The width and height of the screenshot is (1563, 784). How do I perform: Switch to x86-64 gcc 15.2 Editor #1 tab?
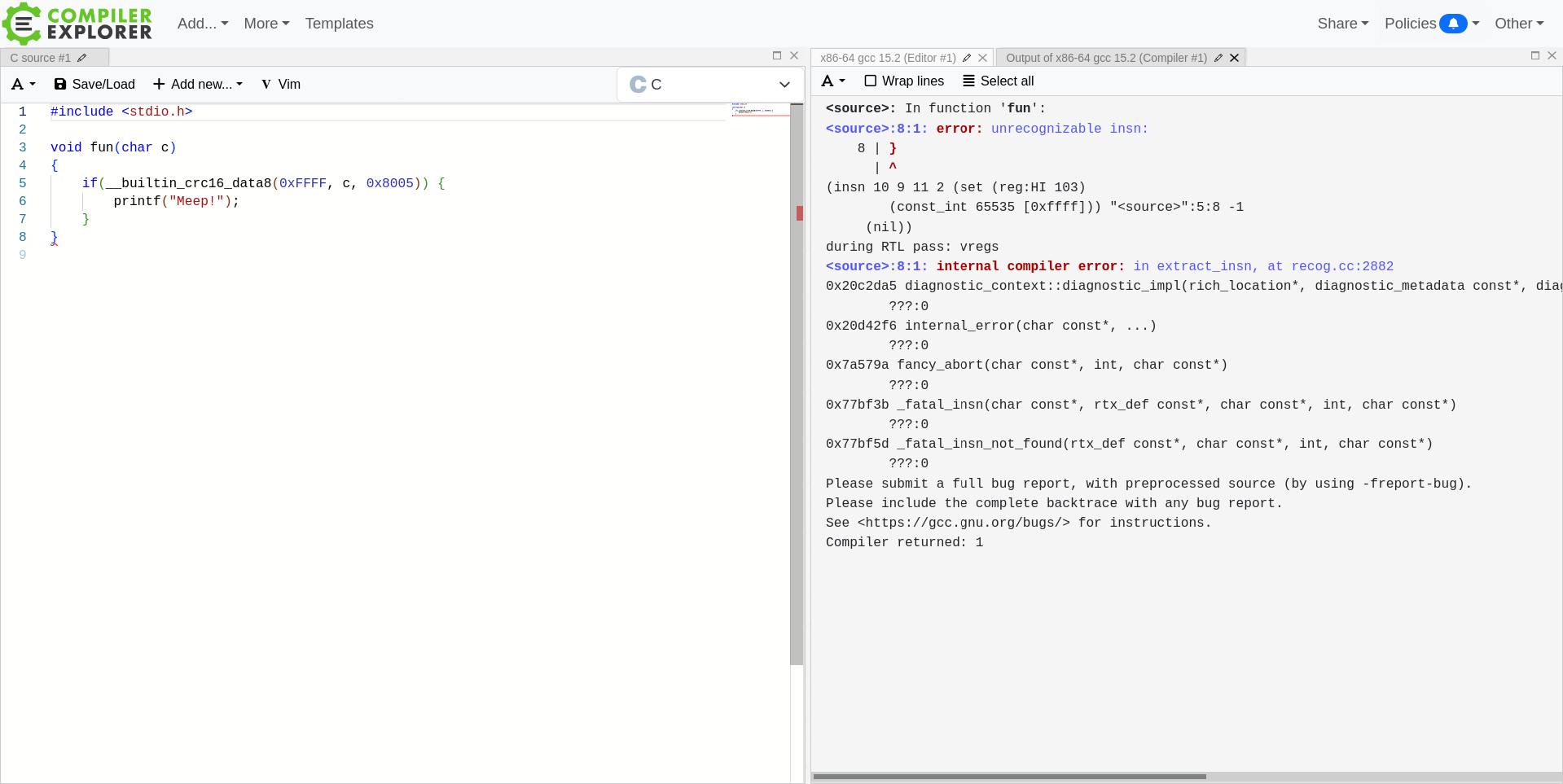click(888, 58)
